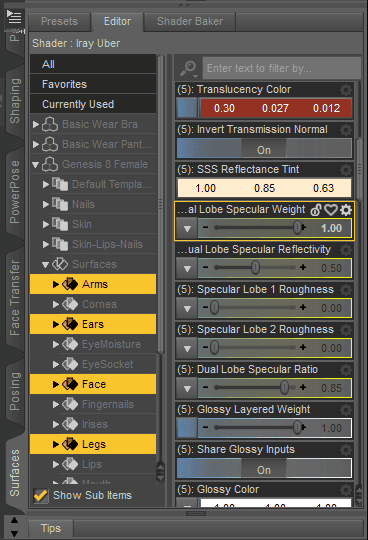This screenshot has height=540, width=368.
Task: Select the Irises surface row
Action: (93, 424)
